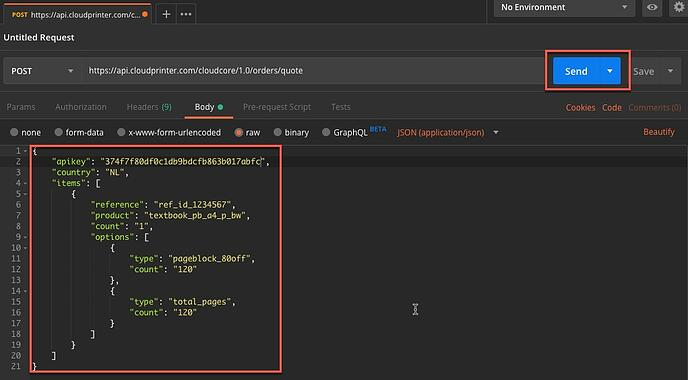
Task: Collapse the items array fold at line 4
Action: (25, 183)
